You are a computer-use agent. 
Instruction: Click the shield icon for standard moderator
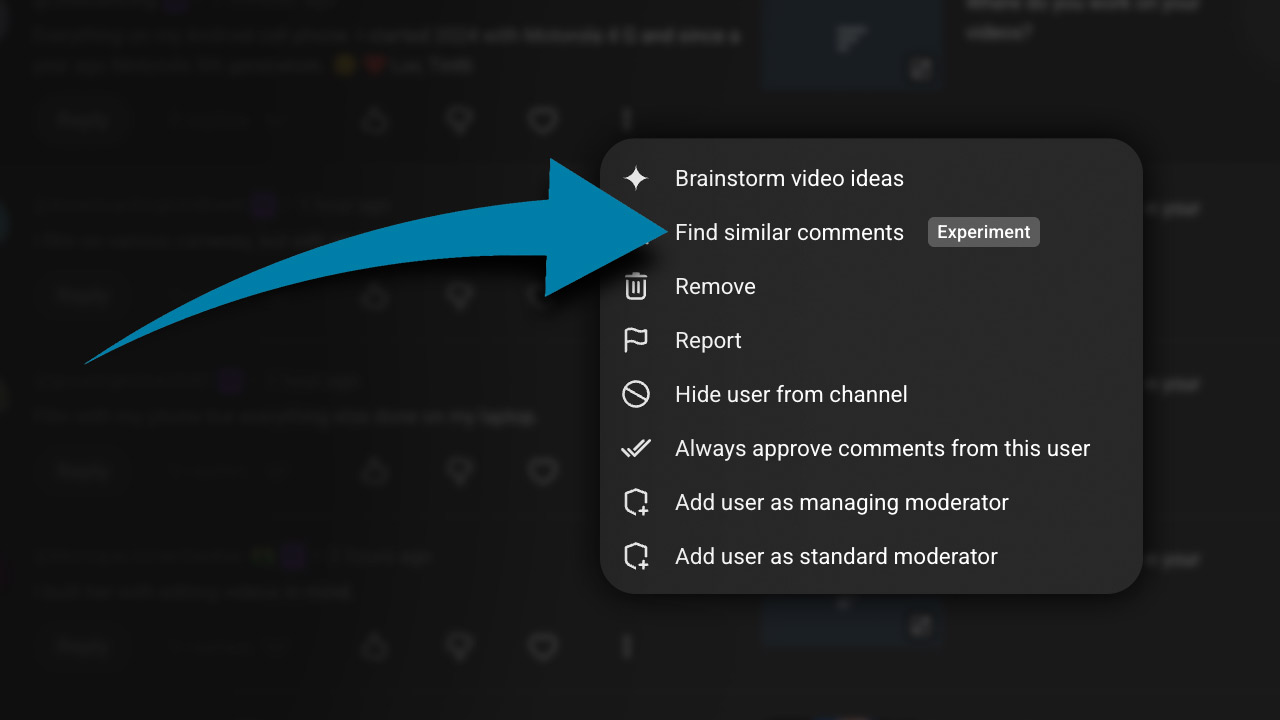pyautogui.click(x=636, y=557)
